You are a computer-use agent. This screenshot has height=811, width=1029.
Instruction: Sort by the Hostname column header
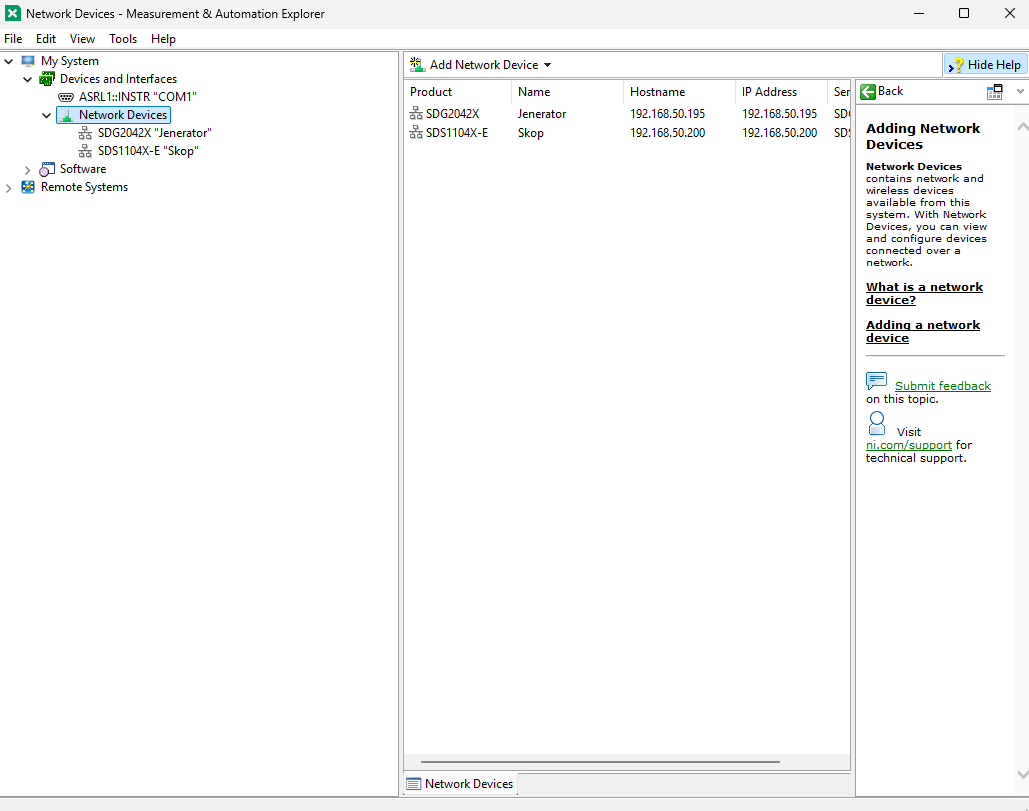657,92
